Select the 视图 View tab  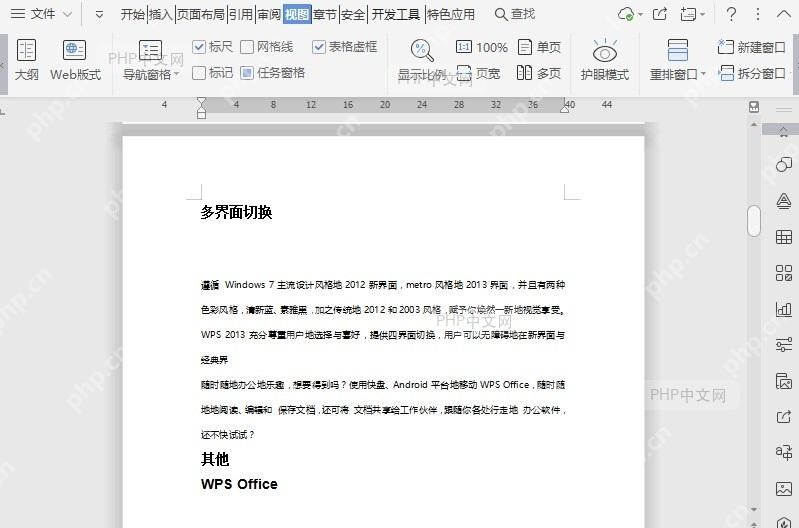(297, 14)
